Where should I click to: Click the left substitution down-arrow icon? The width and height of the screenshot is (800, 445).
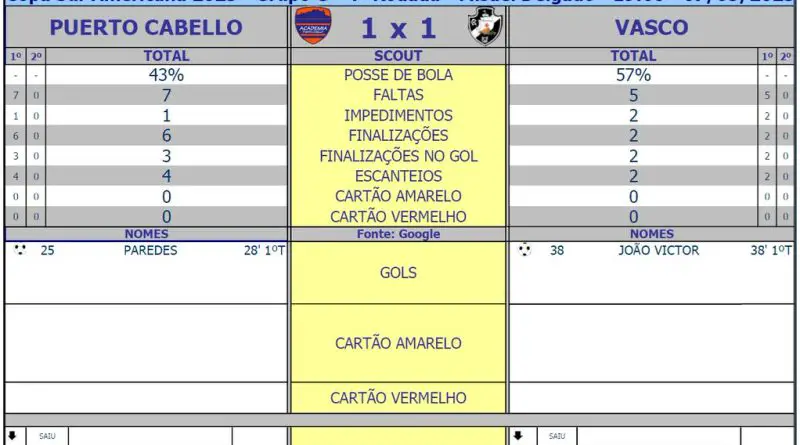pos(12,435)
